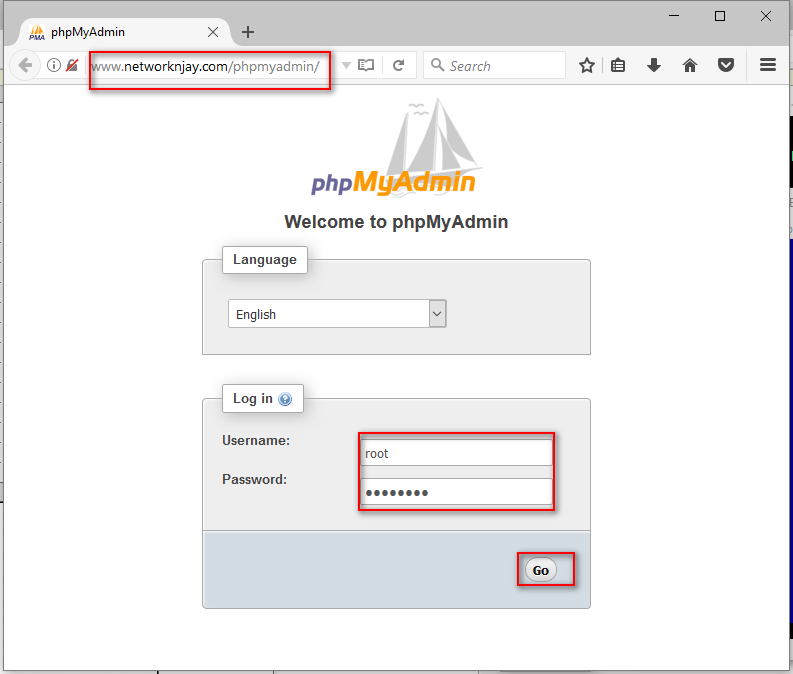793x674 pixels.
Task: Open the Firefox hamburger menu
Action: click(x=768, y=65)
